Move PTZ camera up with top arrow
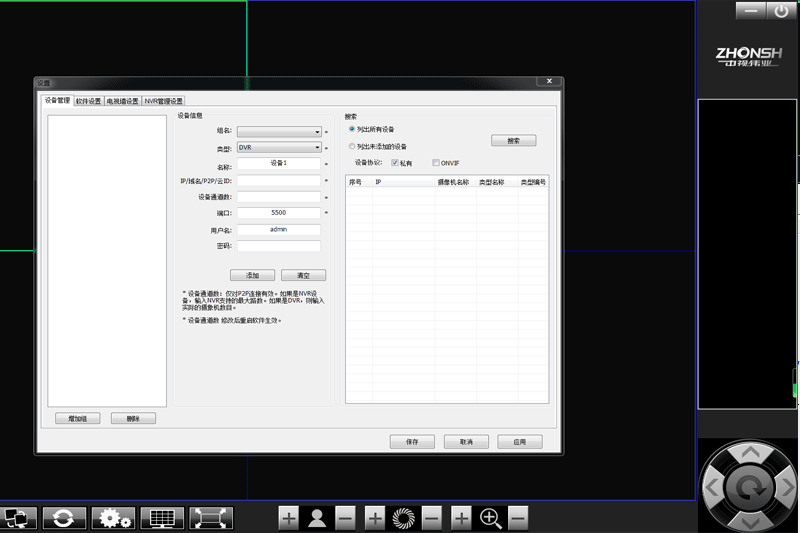The height and width of the screenshot is (533, 800). pyautogui.click(x=749, y=452)
